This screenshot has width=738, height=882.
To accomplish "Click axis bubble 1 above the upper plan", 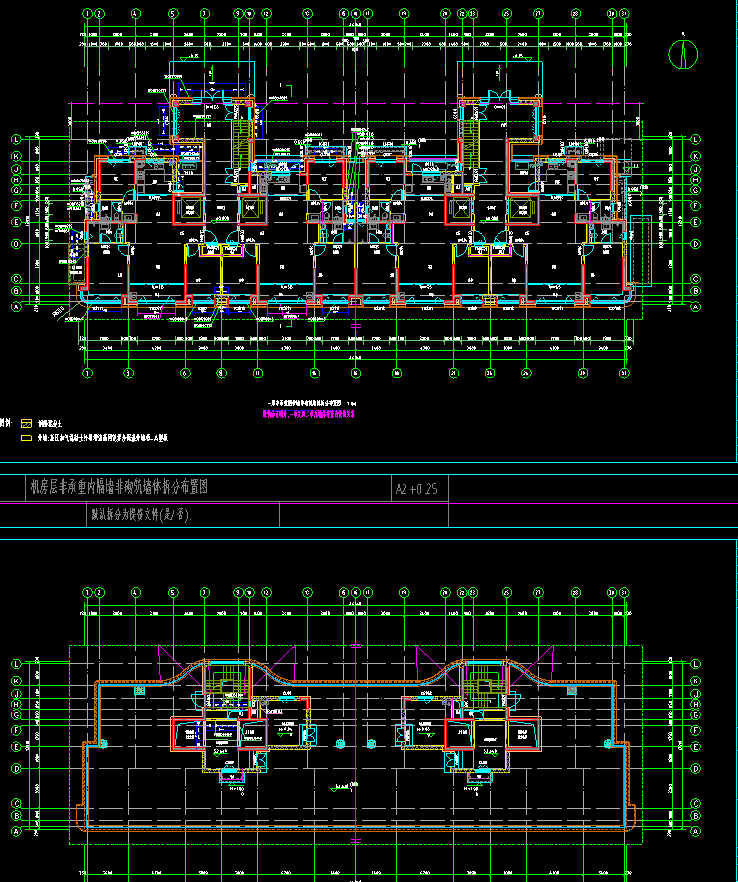I will pyautogui.click(x=88, y=14).
